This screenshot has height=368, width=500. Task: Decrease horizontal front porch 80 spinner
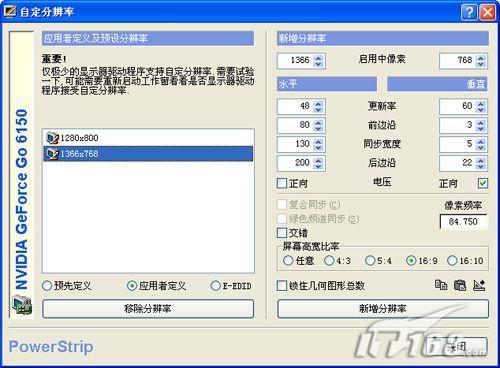(x=319, y=129)
